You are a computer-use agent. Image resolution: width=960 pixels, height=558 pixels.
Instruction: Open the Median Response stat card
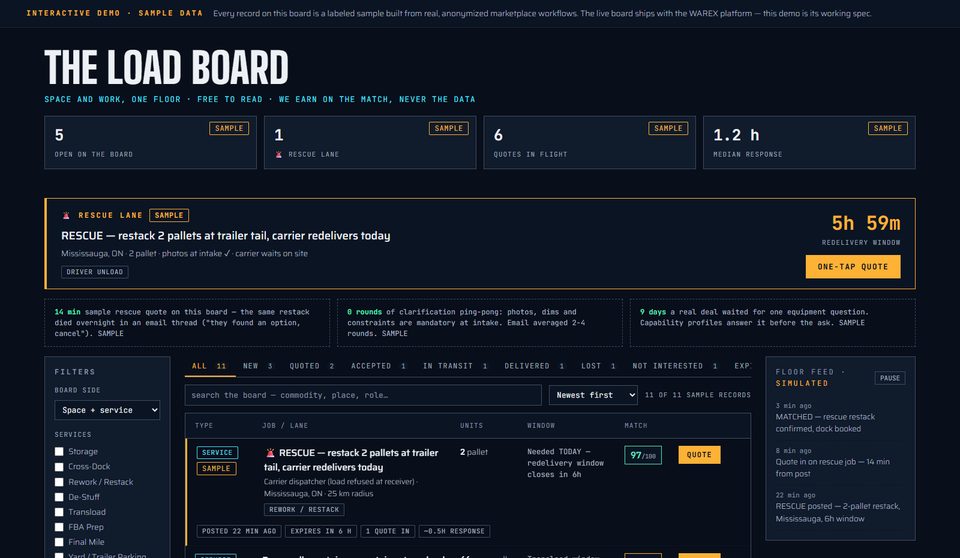click(809, 142)
